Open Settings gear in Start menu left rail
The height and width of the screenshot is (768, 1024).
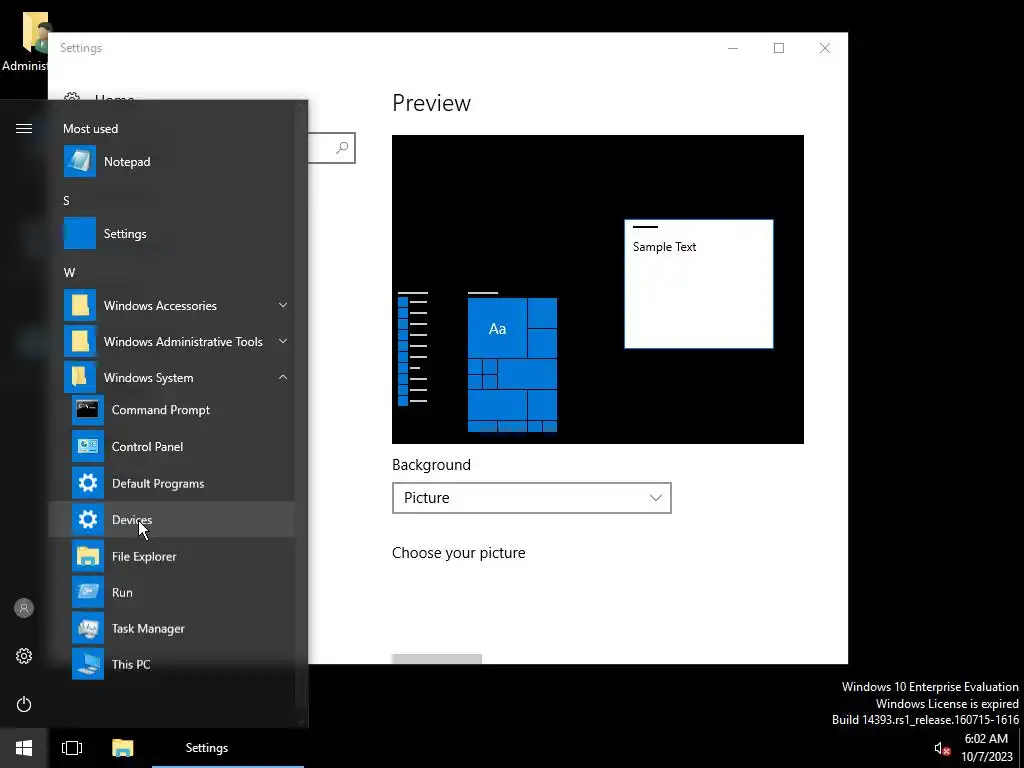coord(24,656)
